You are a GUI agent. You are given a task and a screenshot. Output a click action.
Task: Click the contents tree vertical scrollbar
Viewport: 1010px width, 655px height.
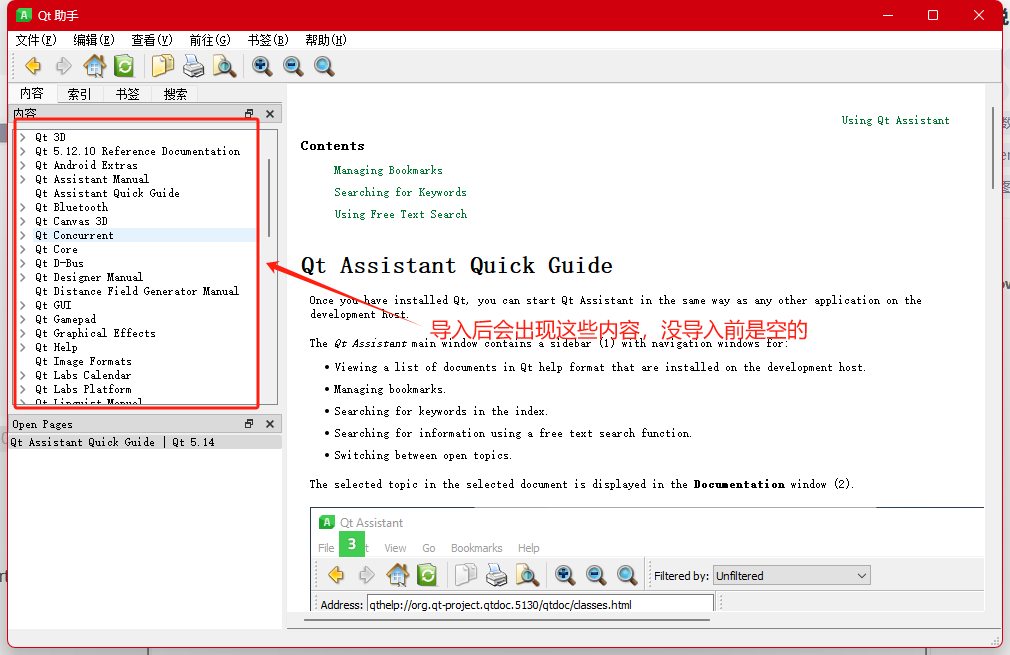coord(269,198)
